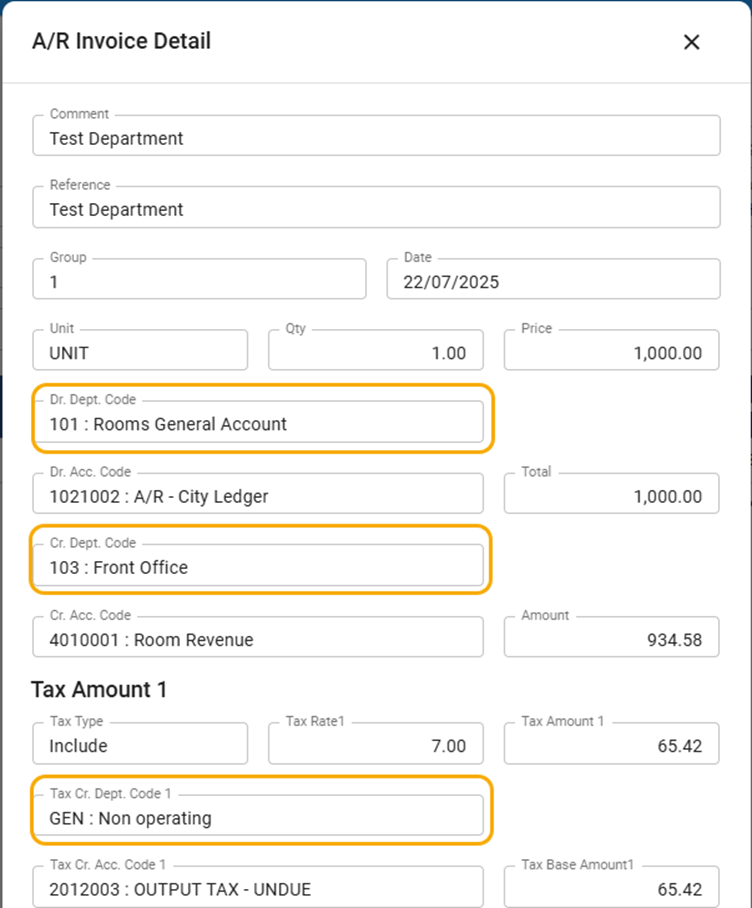Open the Dr. Acc. Code selector

pyautogui.click(x=258, y=495)
